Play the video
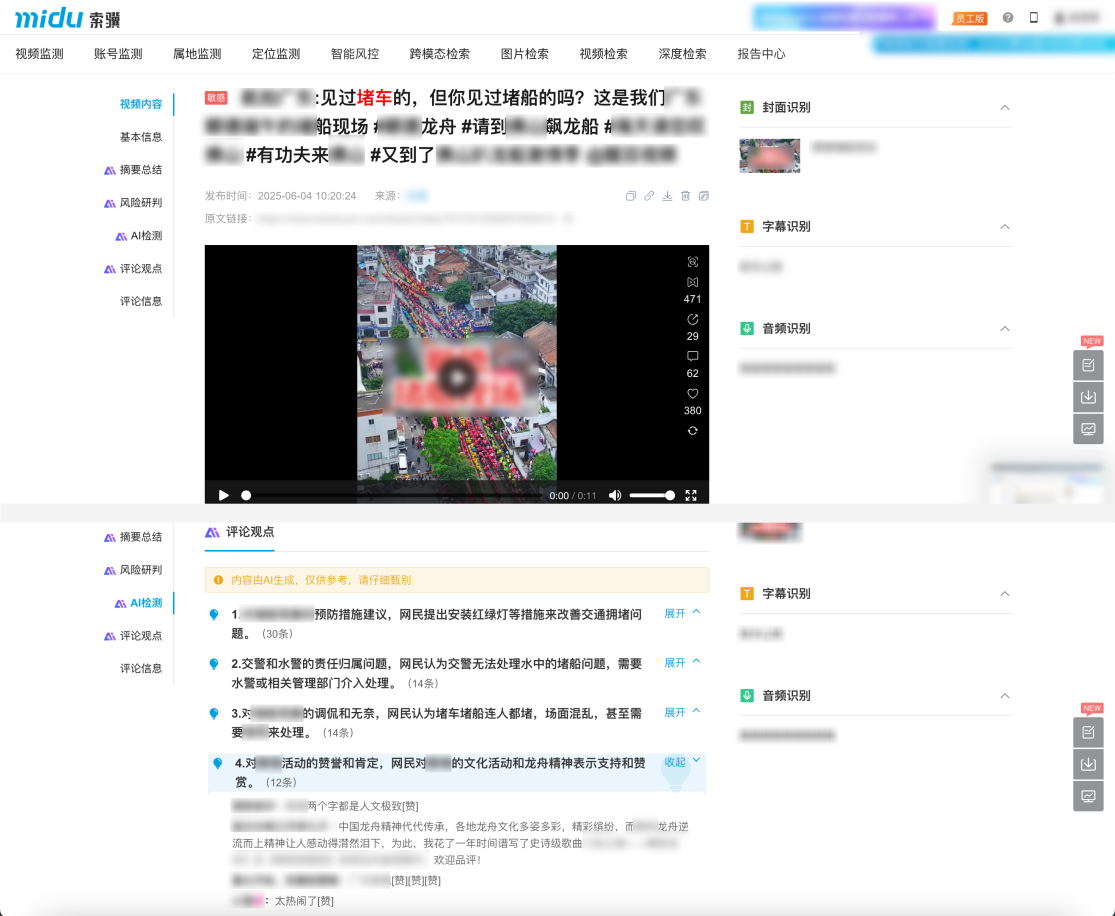Screen dimensions: 1115x916 tap(223, 493)
